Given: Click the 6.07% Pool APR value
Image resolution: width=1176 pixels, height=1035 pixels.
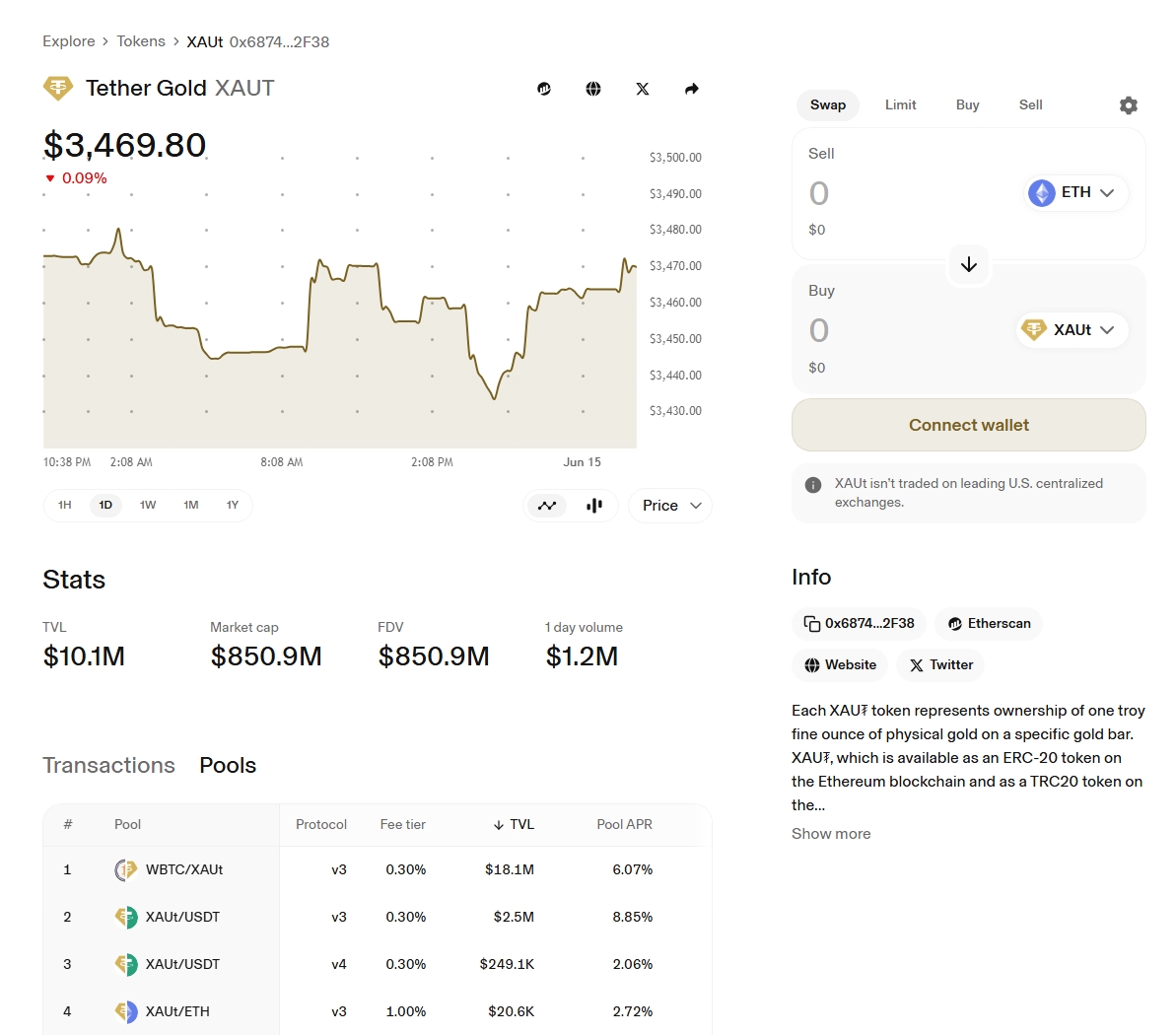Looking at the screenshot, I should 632,870.
